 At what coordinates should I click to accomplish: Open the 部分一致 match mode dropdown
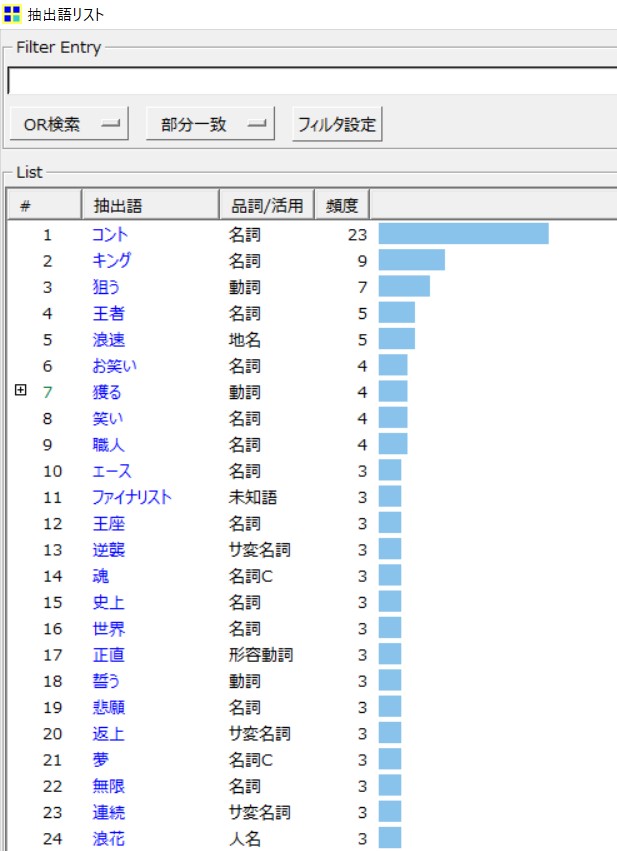pyautogui.click(x=209, y=125)
